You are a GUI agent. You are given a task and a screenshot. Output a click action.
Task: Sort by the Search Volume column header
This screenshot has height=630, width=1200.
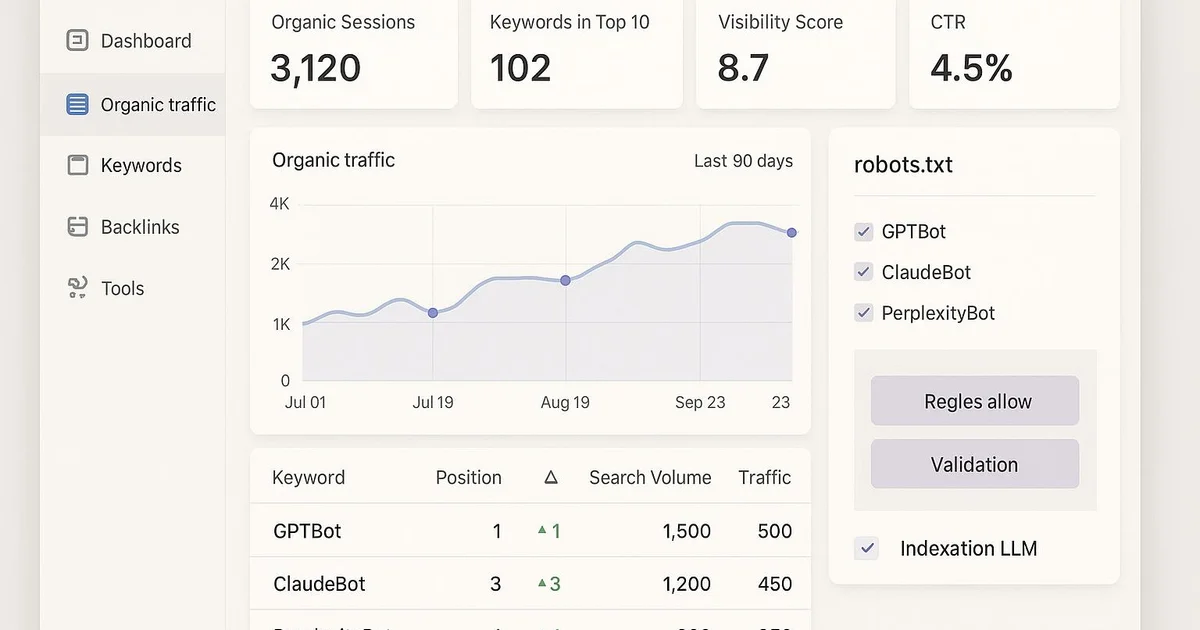650,478
